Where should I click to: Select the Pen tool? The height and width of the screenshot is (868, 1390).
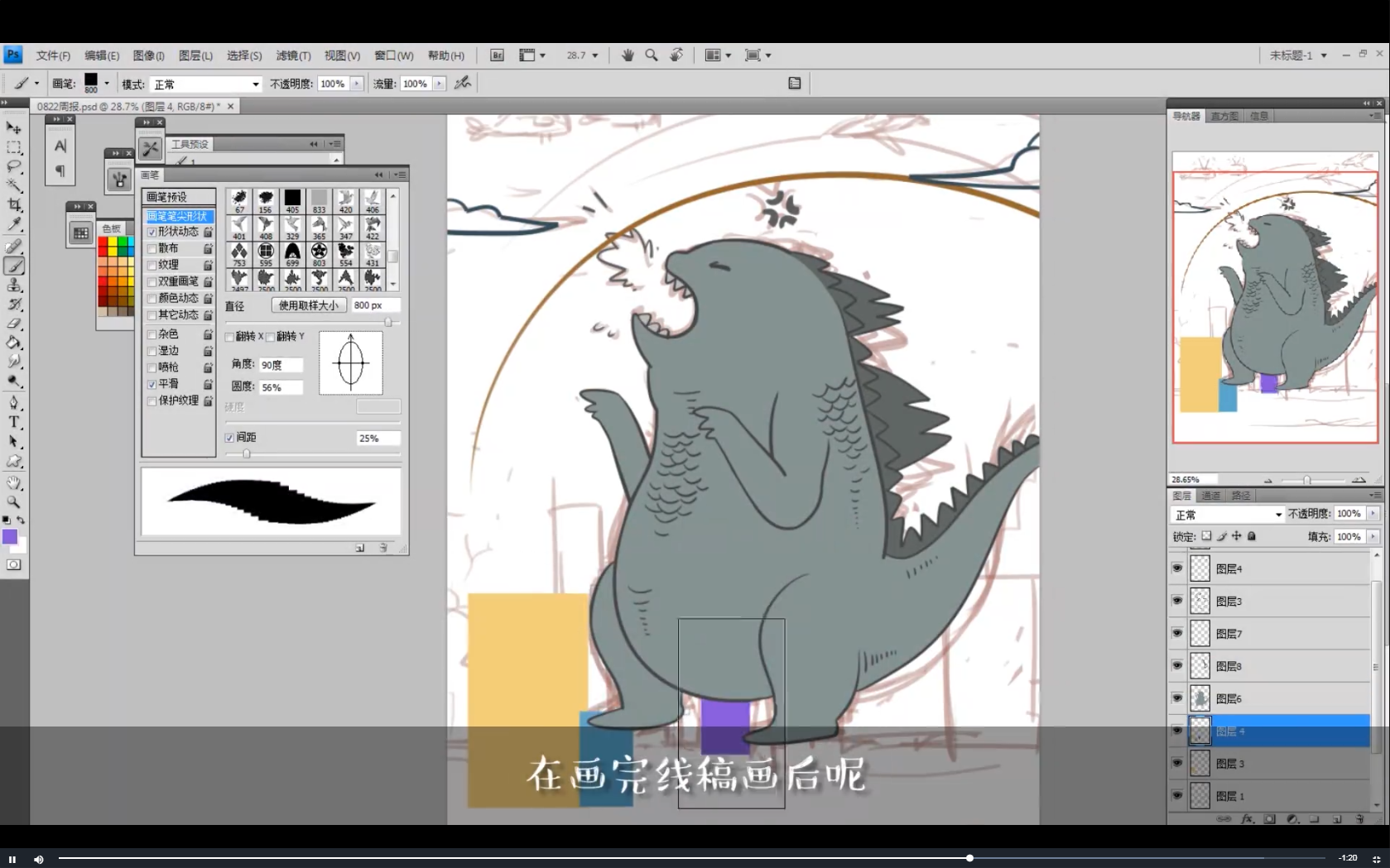point(14,403)
